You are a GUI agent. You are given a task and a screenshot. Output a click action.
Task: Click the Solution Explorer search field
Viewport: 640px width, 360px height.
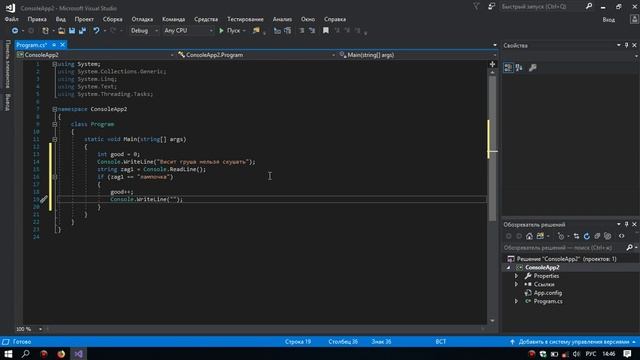click(x=563, y=248)
